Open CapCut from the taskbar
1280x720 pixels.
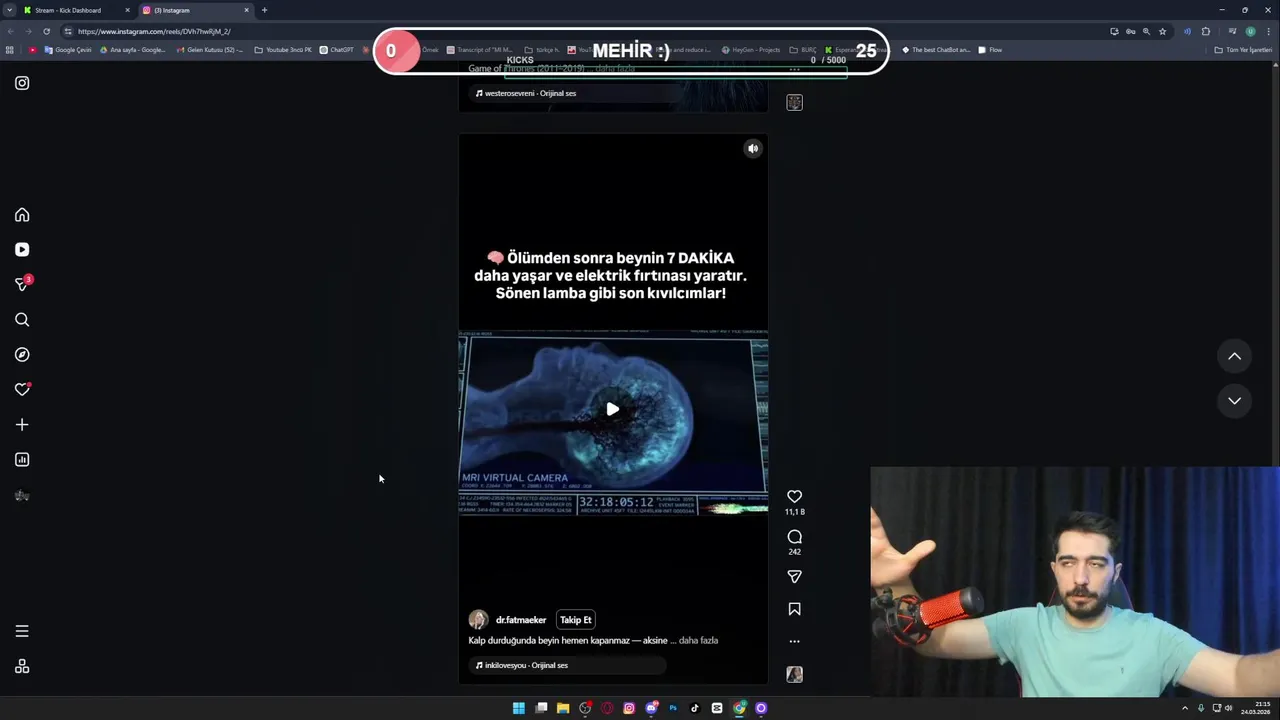(x=717, y=708)
